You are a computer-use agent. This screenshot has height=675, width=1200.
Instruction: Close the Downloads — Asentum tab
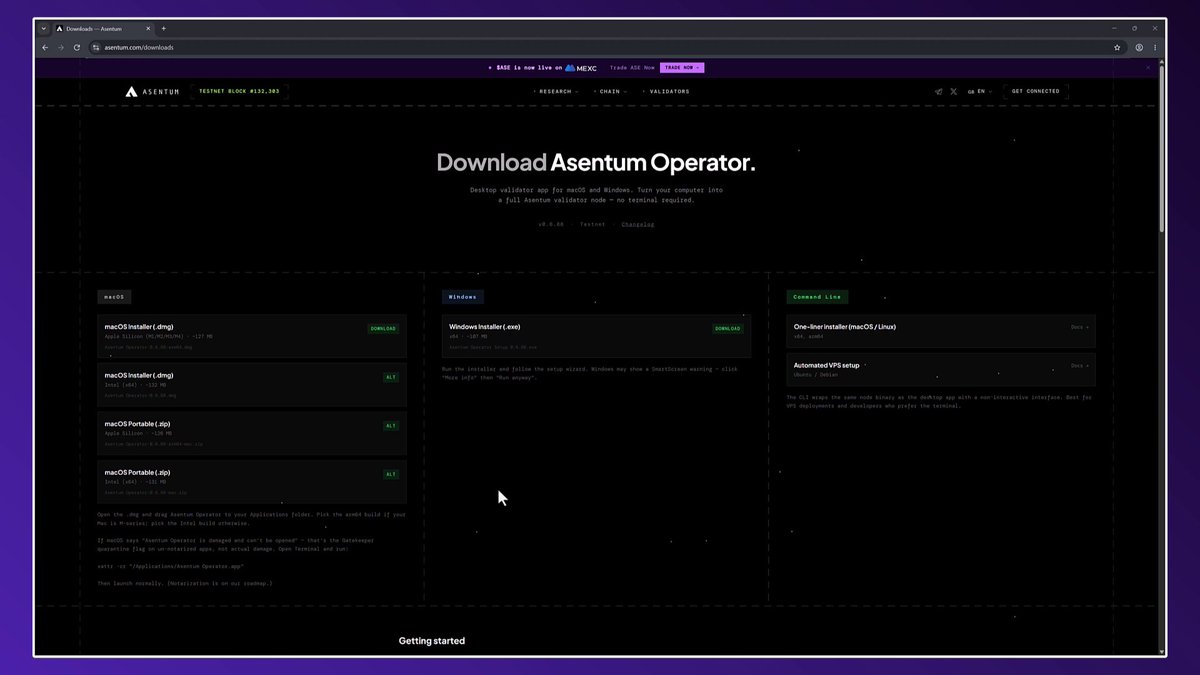pyautogui.click(x=146, y=28)
